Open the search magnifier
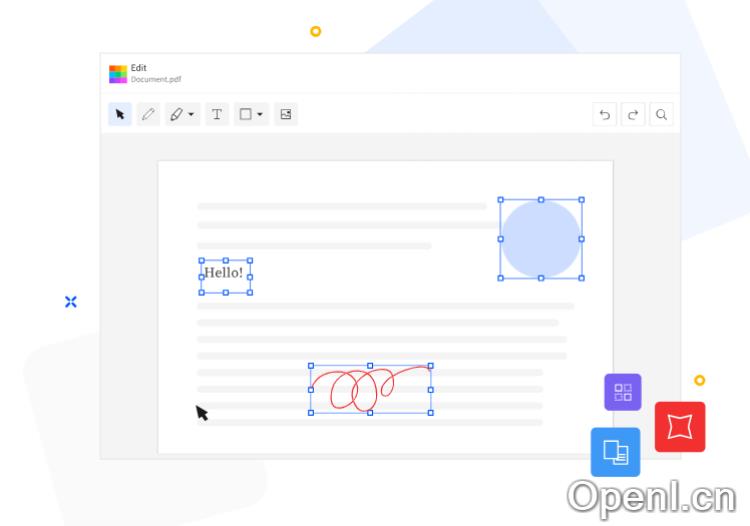 pos(661,115)
